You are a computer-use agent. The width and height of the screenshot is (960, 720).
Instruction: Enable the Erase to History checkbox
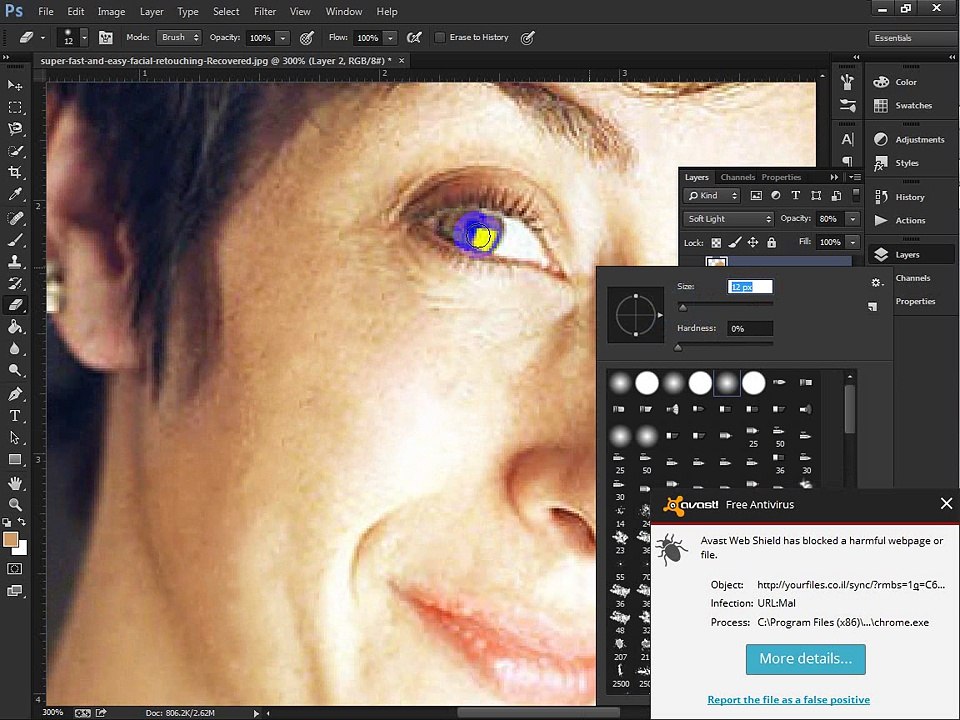click(x=440, y=37)
